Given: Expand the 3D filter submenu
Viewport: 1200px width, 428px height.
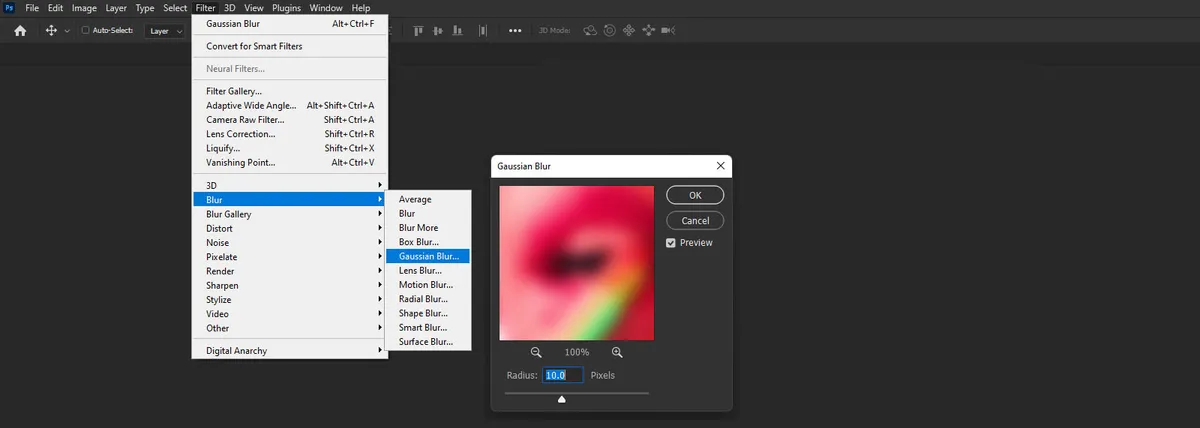Looking at the screenshot, I should tap(290, 185).
